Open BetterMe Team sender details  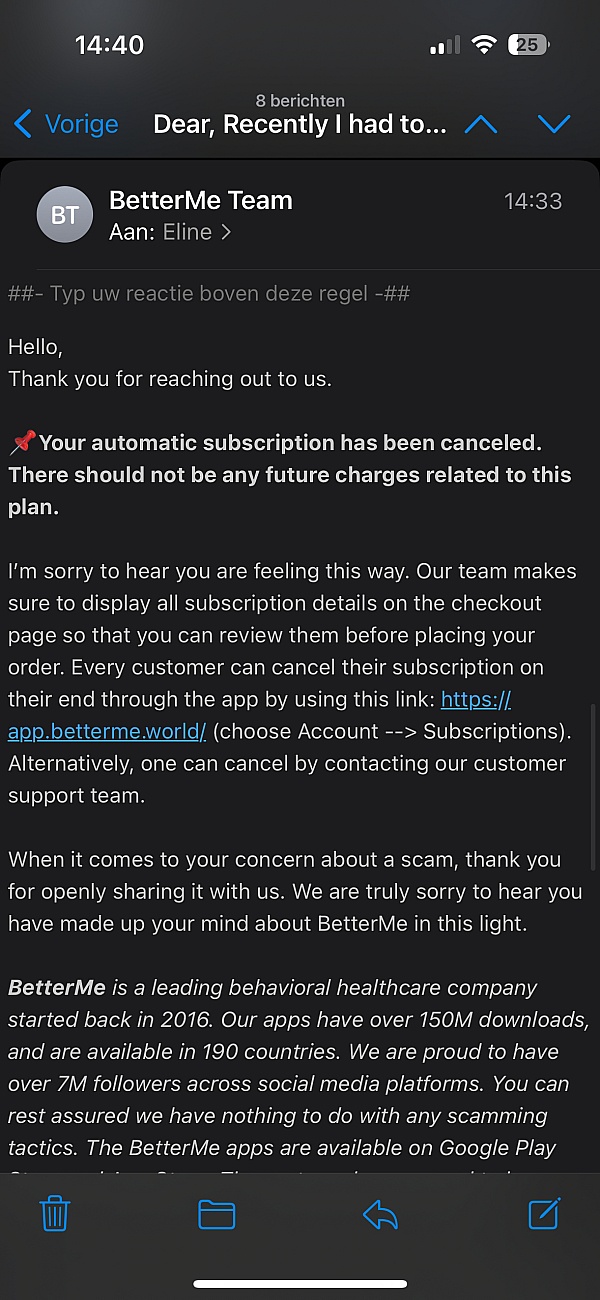tap(200, 200)
